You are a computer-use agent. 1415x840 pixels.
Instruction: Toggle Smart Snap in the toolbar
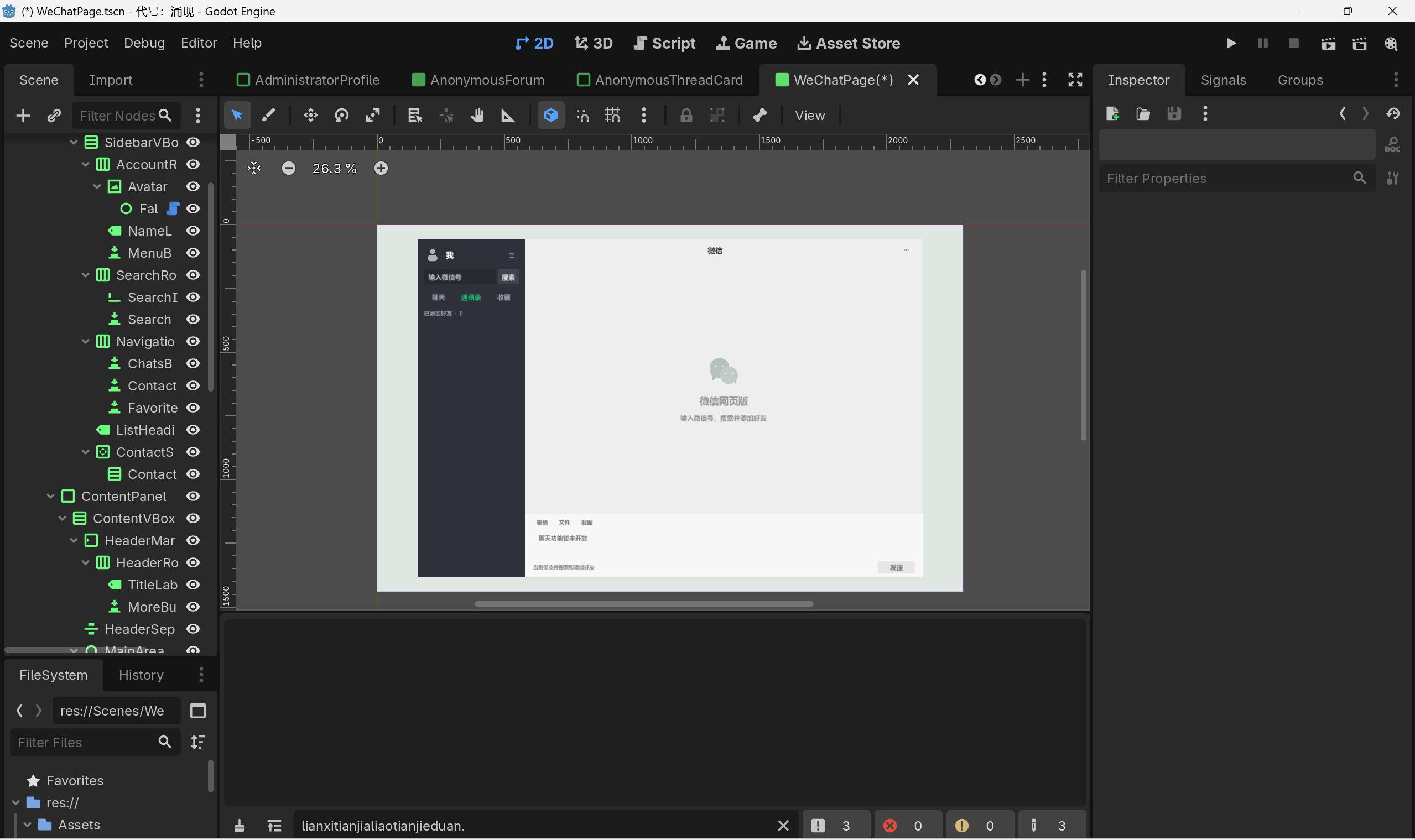pos(582,116)
